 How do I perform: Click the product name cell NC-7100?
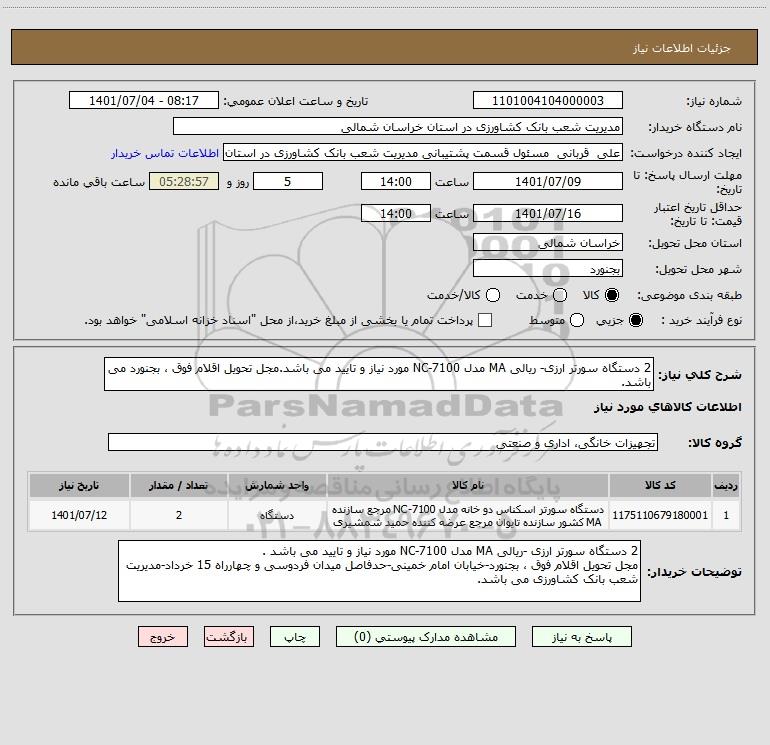tap(468, 515)
